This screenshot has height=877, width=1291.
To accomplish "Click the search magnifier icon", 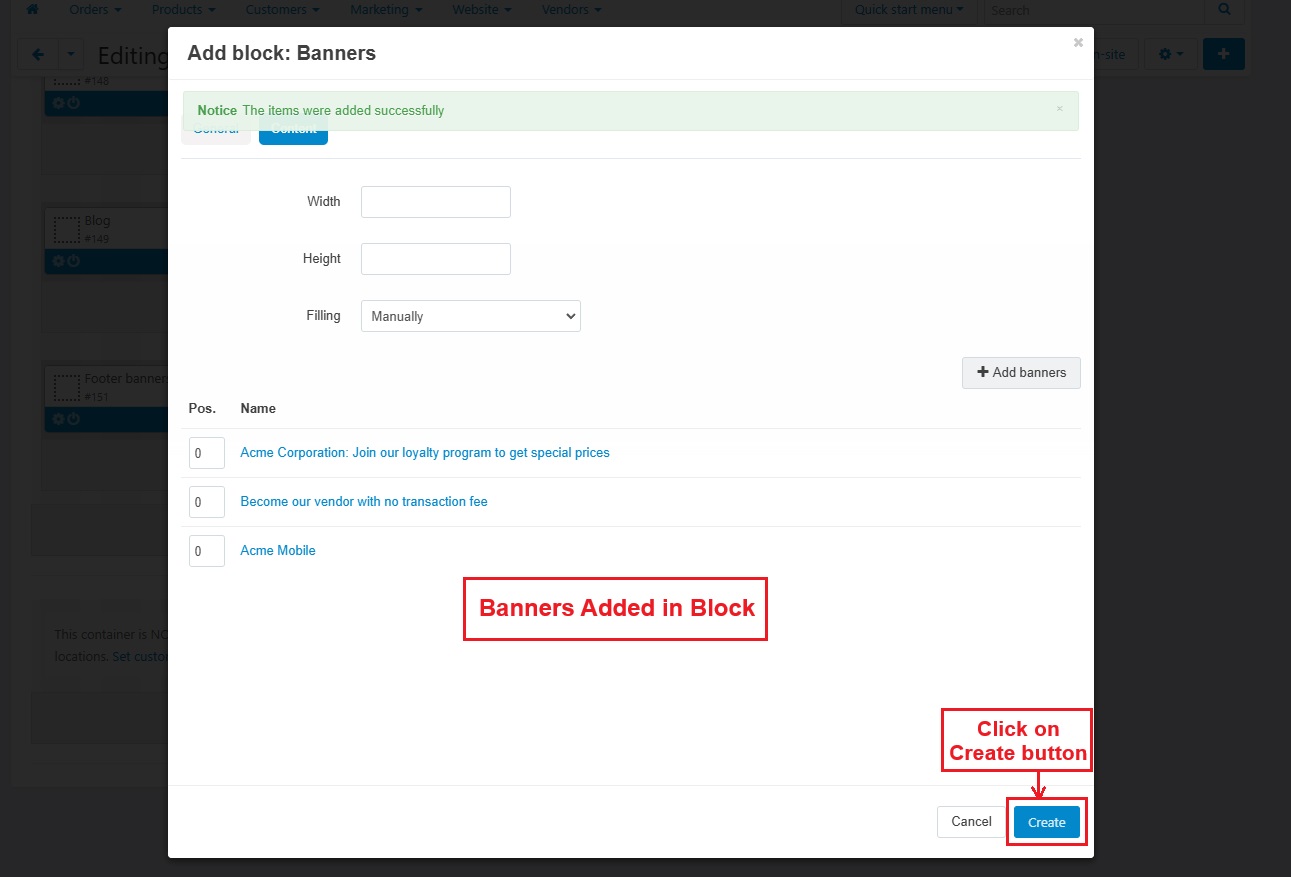I will (1224, 10).
